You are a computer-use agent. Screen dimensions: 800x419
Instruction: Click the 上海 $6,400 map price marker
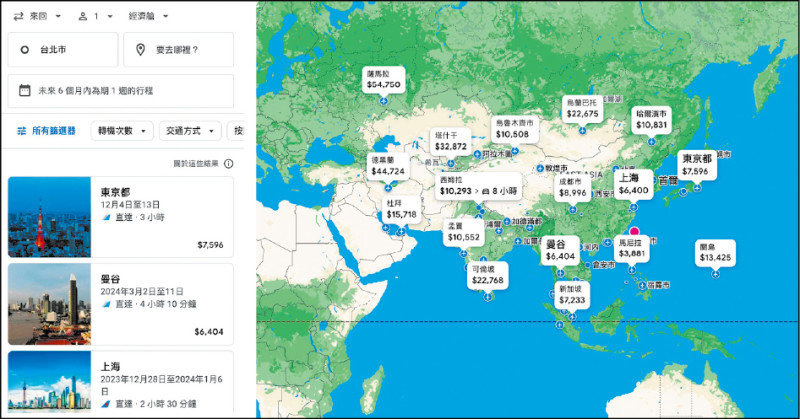(x=634, y=183)
